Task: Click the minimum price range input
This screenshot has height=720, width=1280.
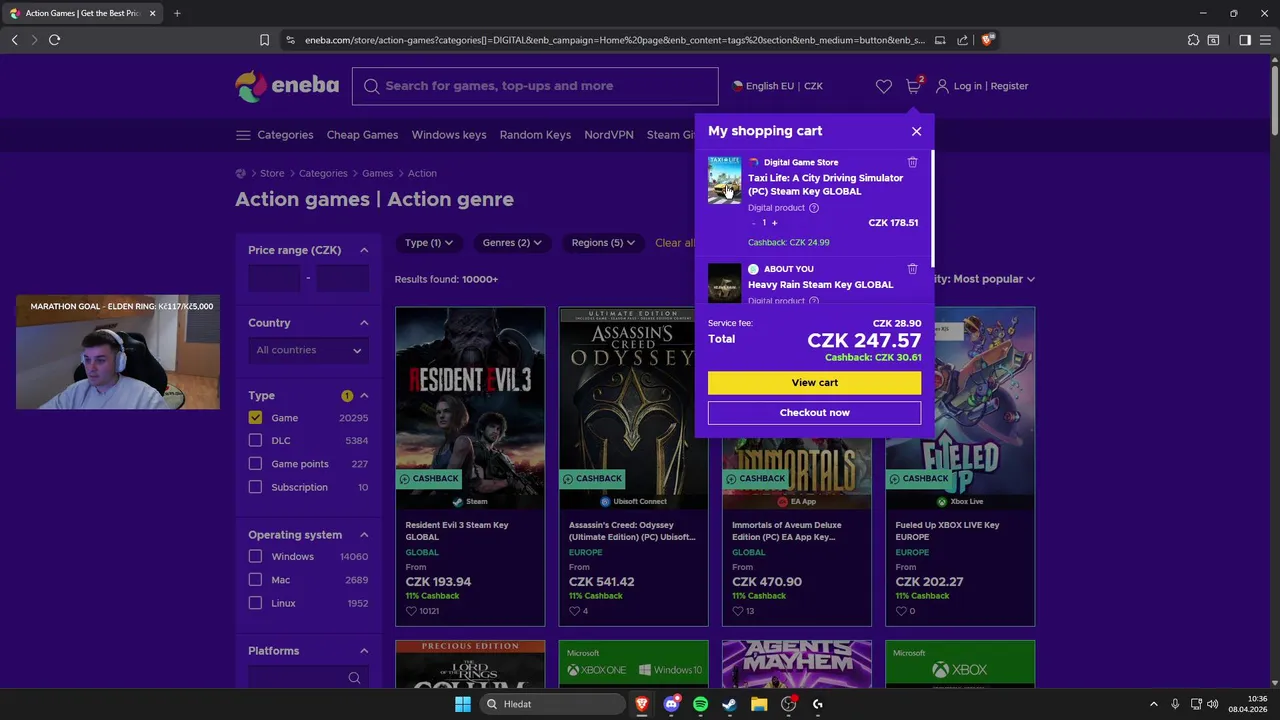Action: pos(274,278)
